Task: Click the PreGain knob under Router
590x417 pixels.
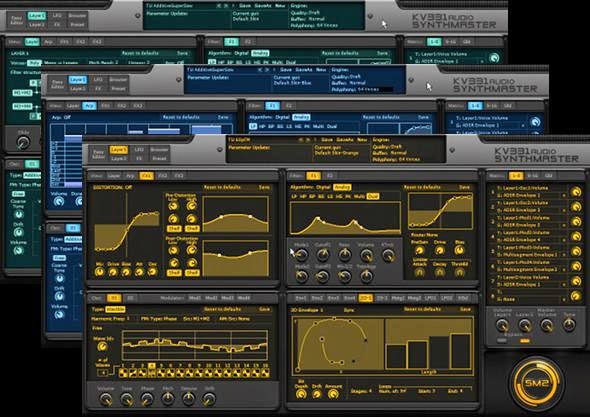Action: point(419,250)
